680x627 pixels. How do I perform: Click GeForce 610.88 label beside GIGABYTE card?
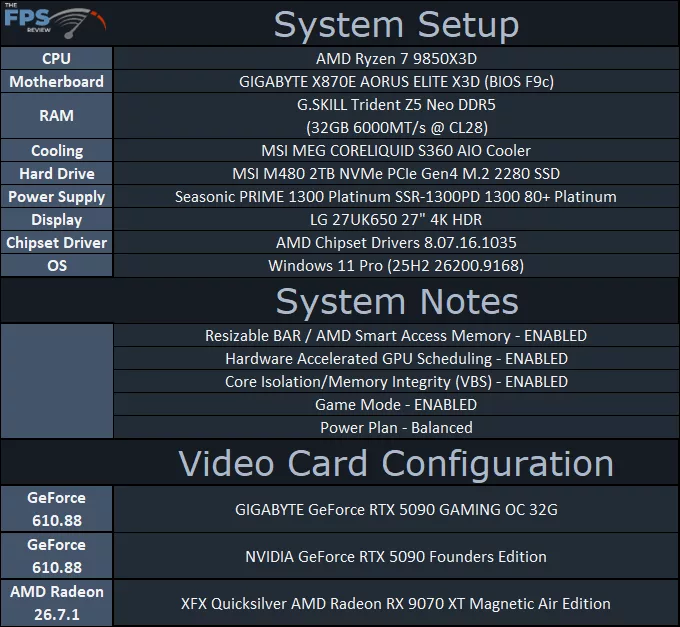(x=56, y=509)
